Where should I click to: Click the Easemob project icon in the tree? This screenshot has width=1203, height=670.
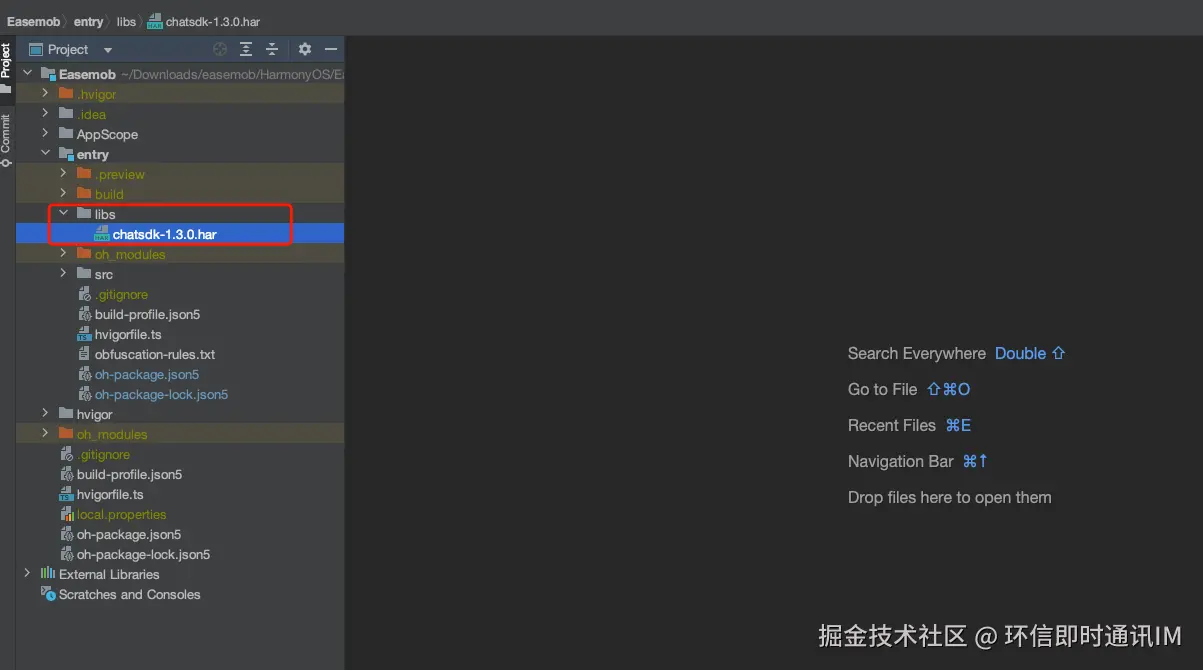tap(47, 73)
